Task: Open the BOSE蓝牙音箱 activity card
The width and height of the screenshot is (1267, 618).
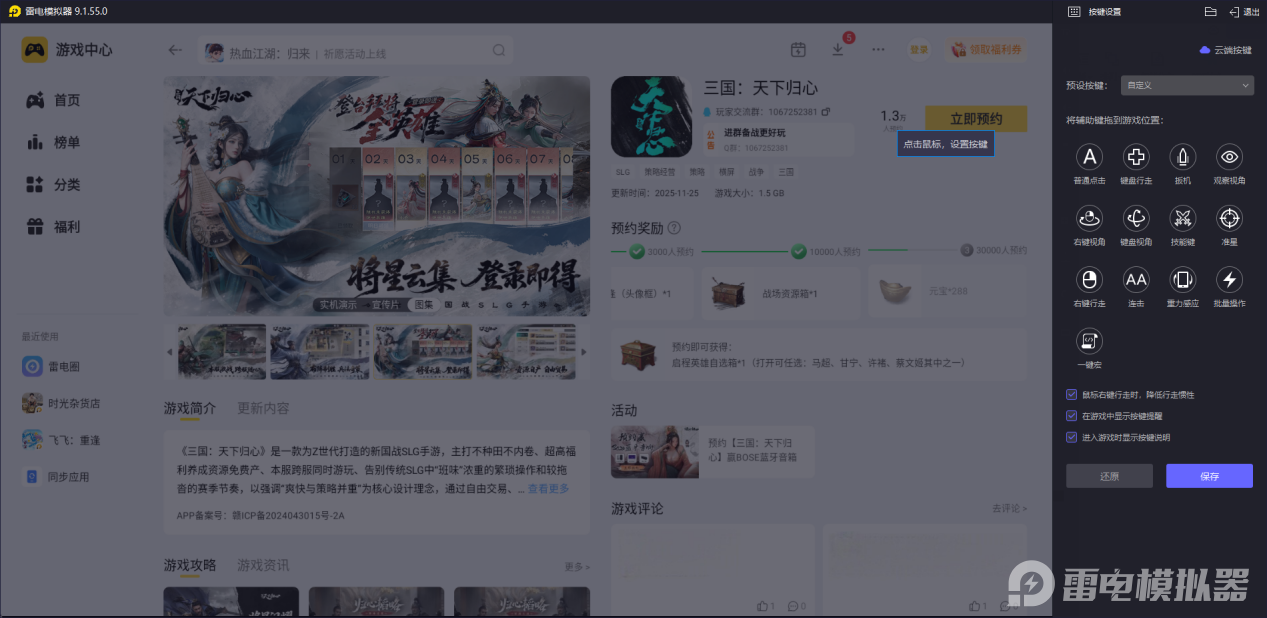Action: (712, 451)
